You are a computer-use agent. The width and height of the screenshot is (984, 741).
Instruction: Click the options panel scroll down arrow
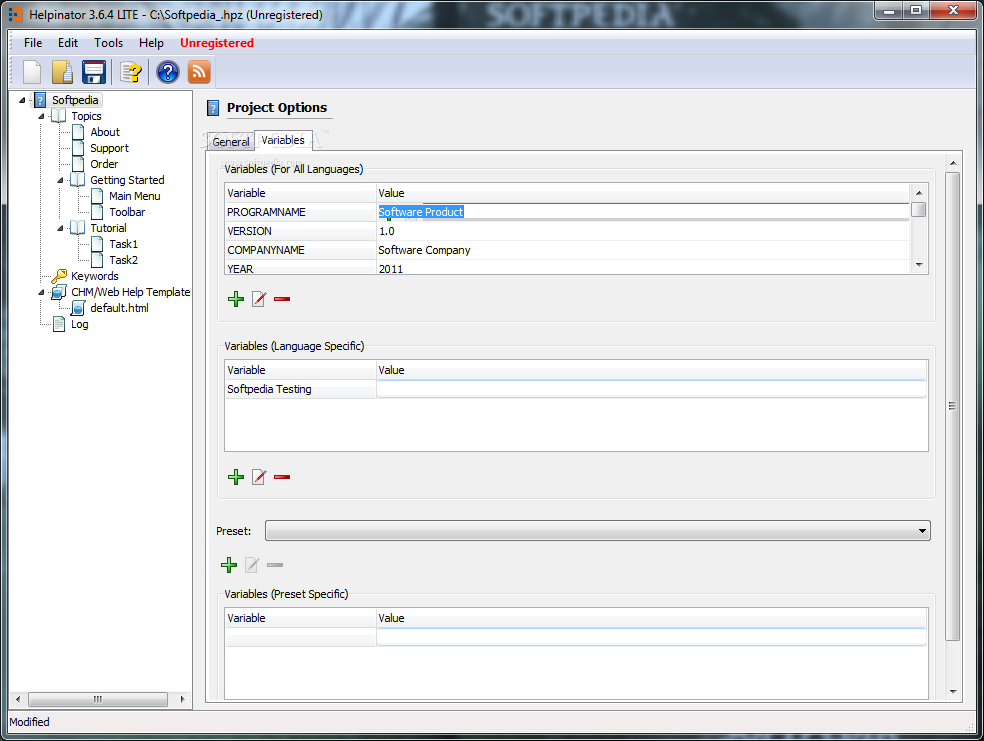953,692
